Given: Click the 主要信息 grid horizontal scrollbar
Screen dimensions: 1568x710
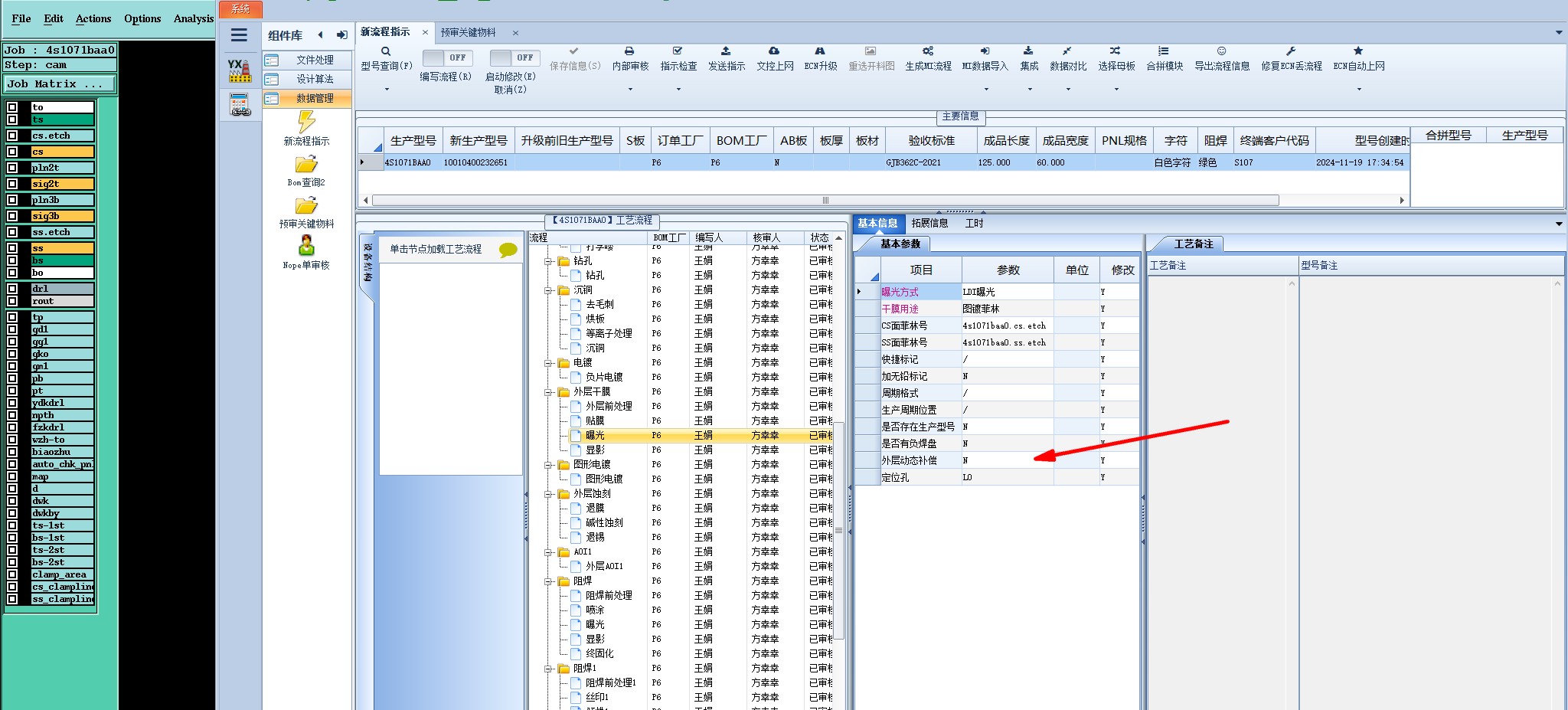Looking at the screenshot, I should tap(825, 201).
